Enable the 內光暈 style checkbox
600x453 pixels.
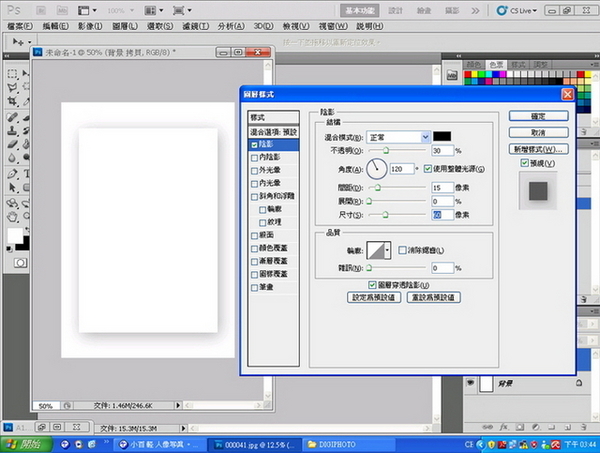coord(254,184)
